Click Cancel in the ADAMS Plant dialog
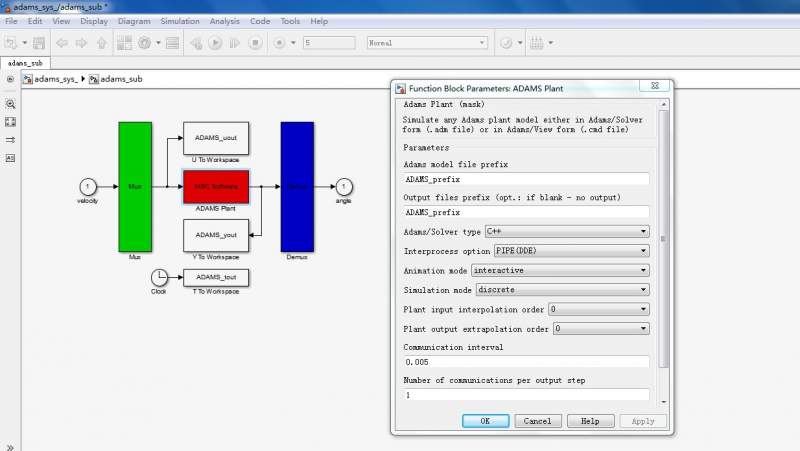Image resolution: width=800 pixels, height=451 pixels. pos(538,421)
